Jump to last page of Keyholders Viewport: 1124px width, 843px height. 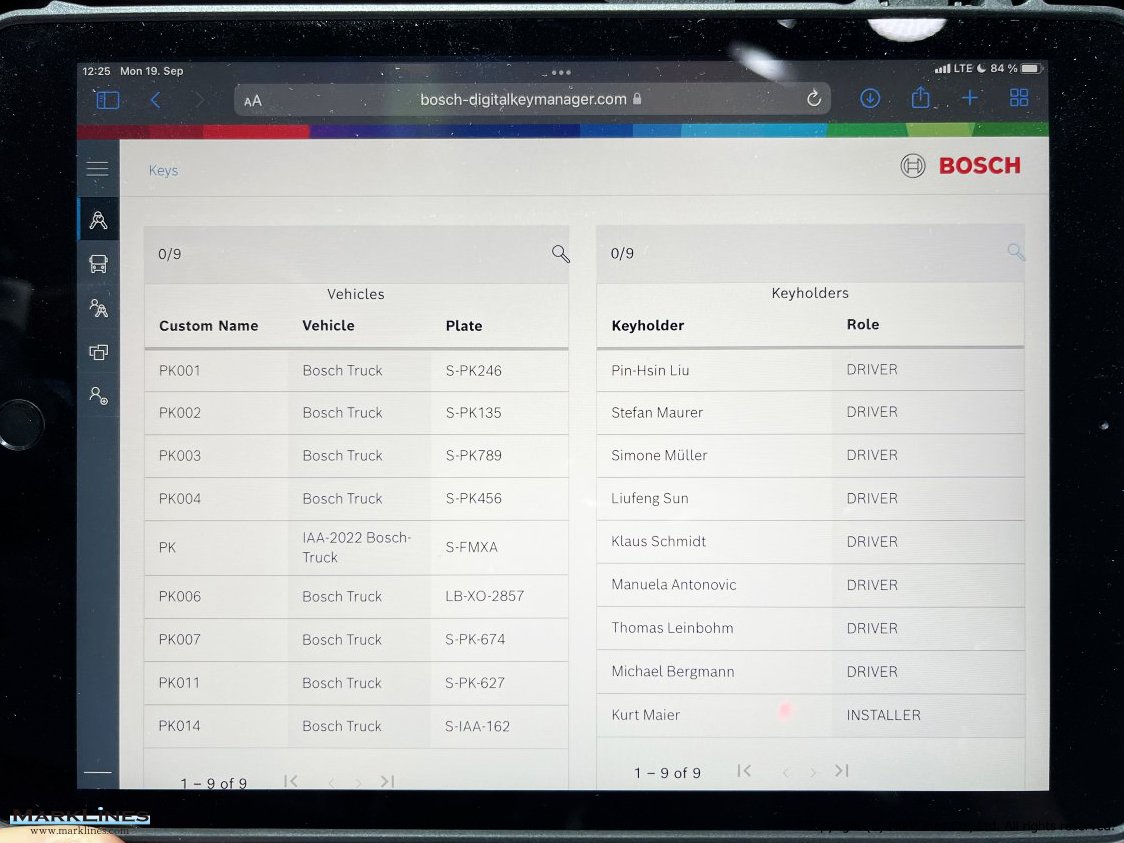842,771
